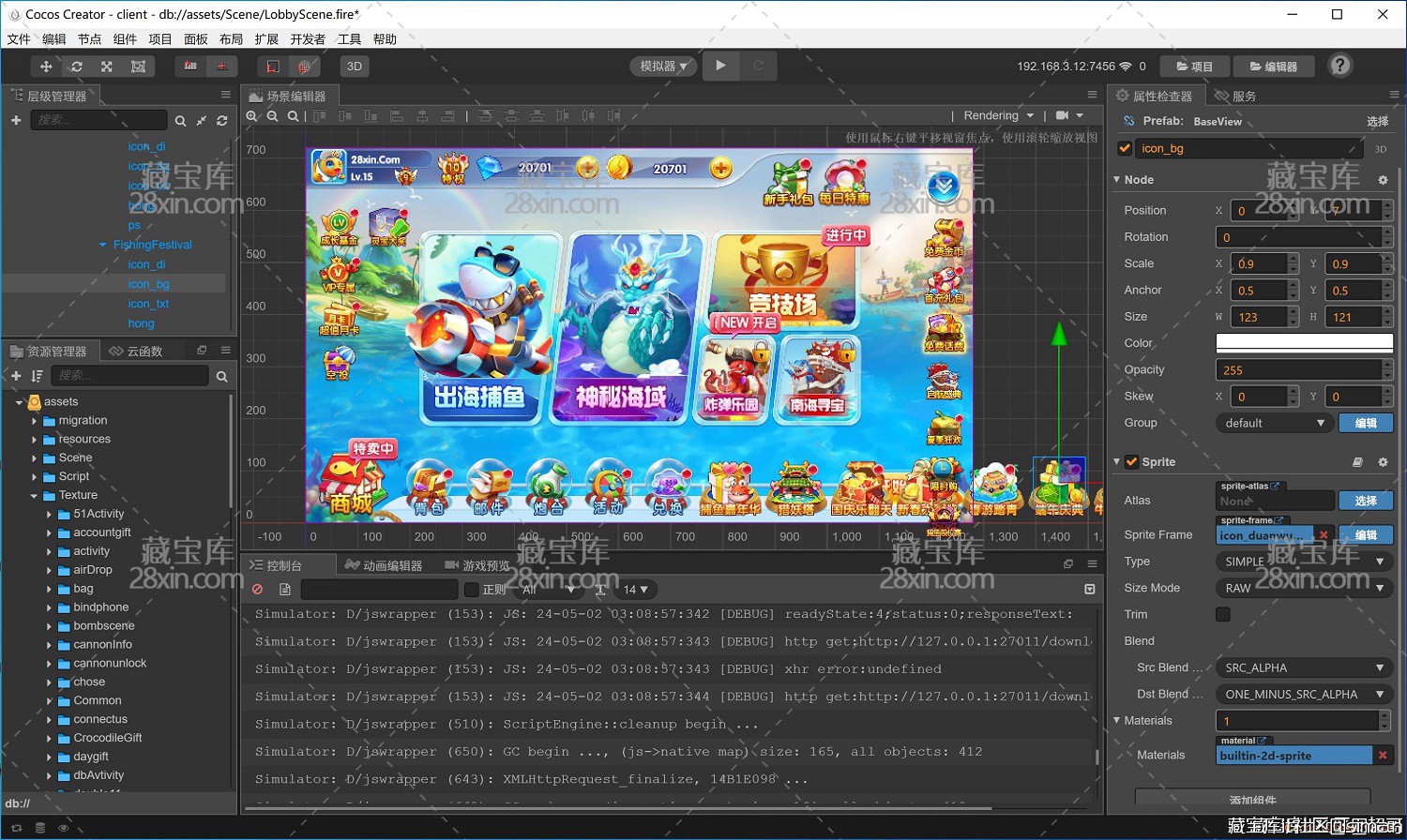Toggle pivot/center handle position mode
This screenshot has height=840, width=1407.
tap(190, 67)
